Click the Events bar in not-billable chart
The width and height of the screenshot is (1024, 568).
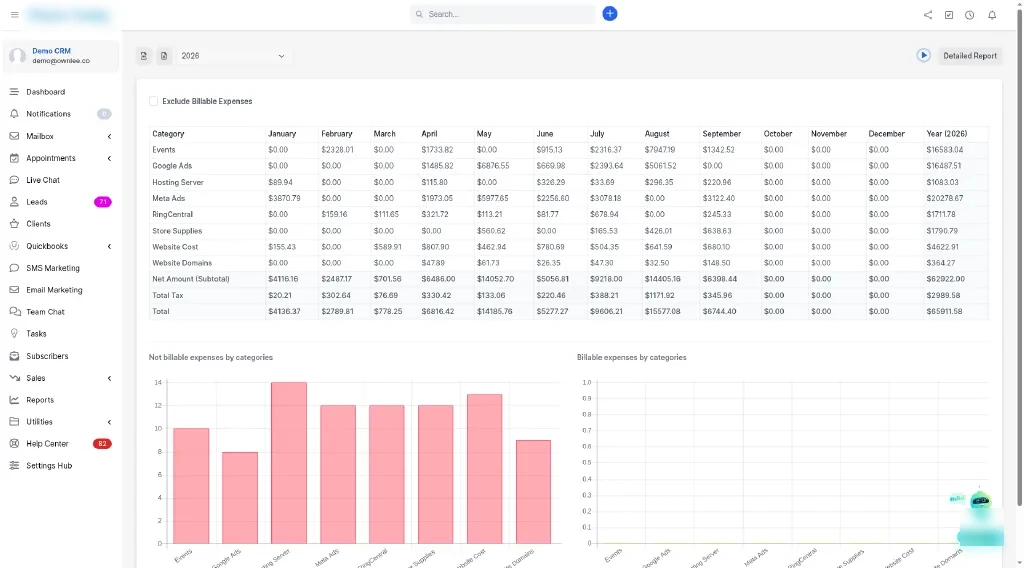pyautogui.click(x=191, y=486)
